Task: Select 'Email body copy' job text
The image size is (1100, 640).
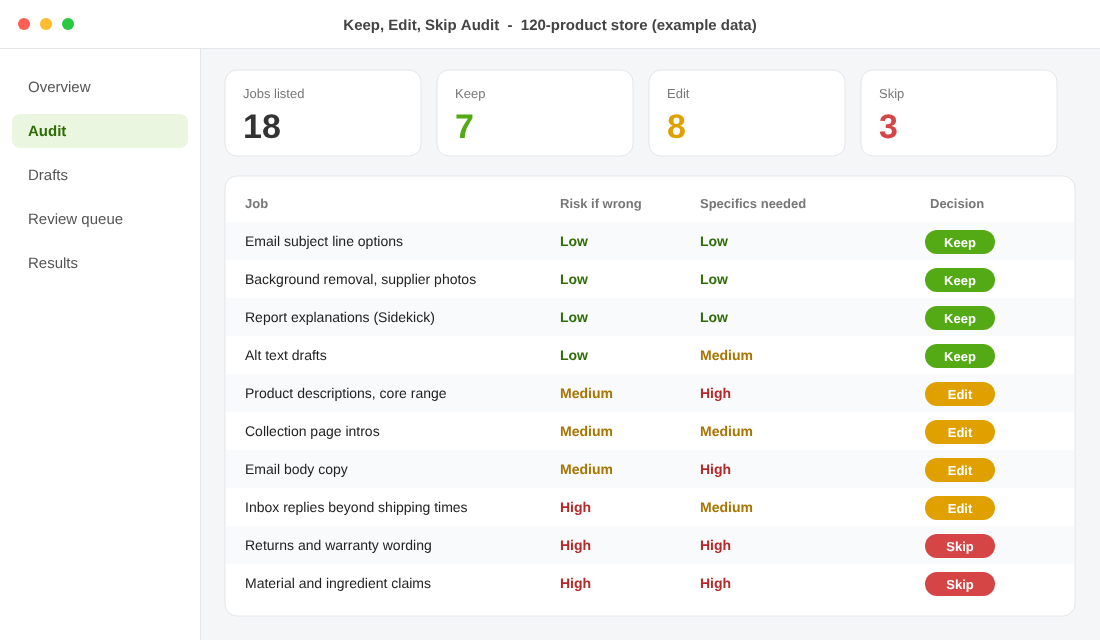Action: pos(296,469)
